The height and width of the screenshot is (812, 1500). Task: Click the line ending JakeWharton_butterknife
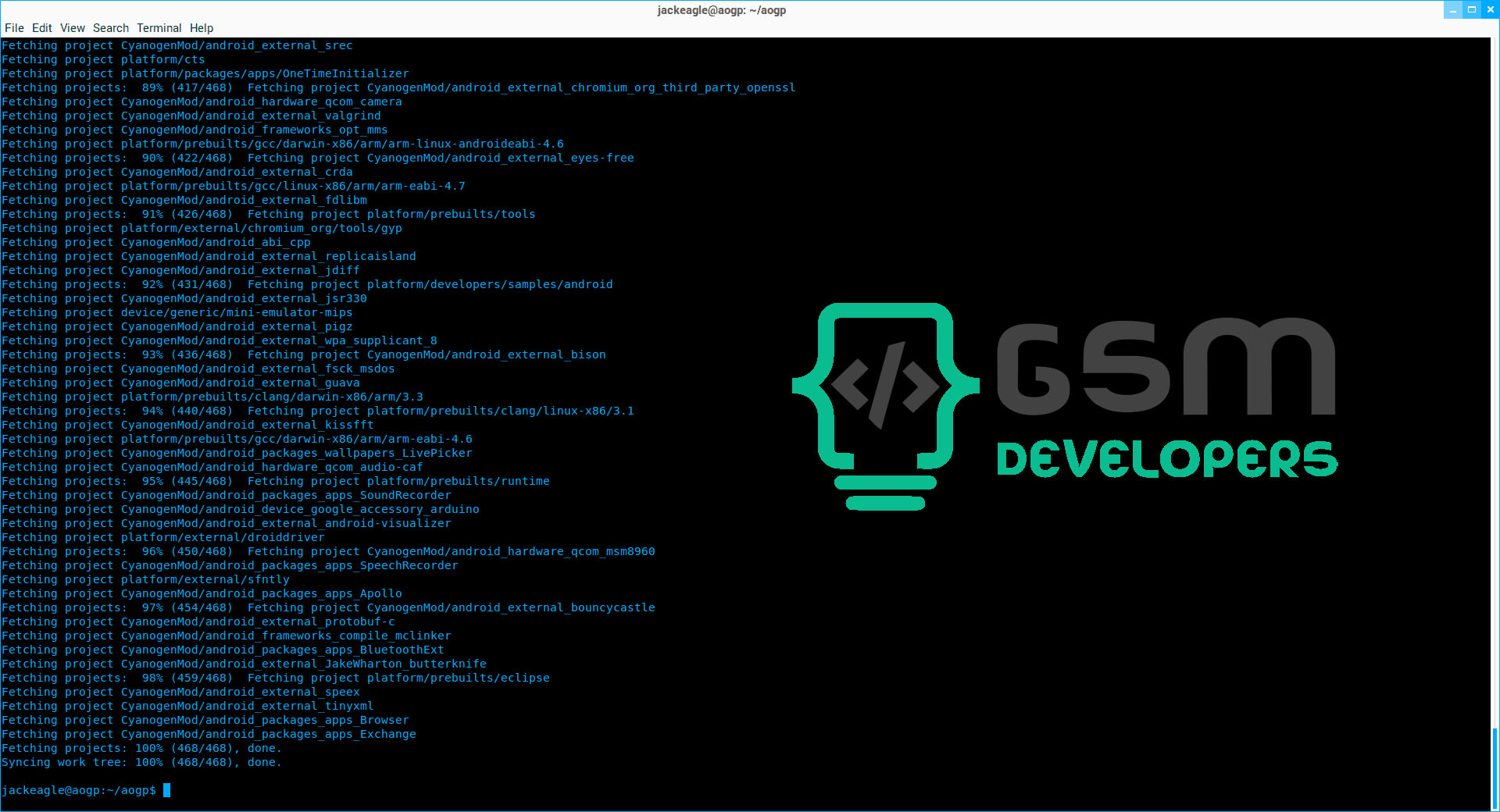pyautogui.click(x=244, y=664)
